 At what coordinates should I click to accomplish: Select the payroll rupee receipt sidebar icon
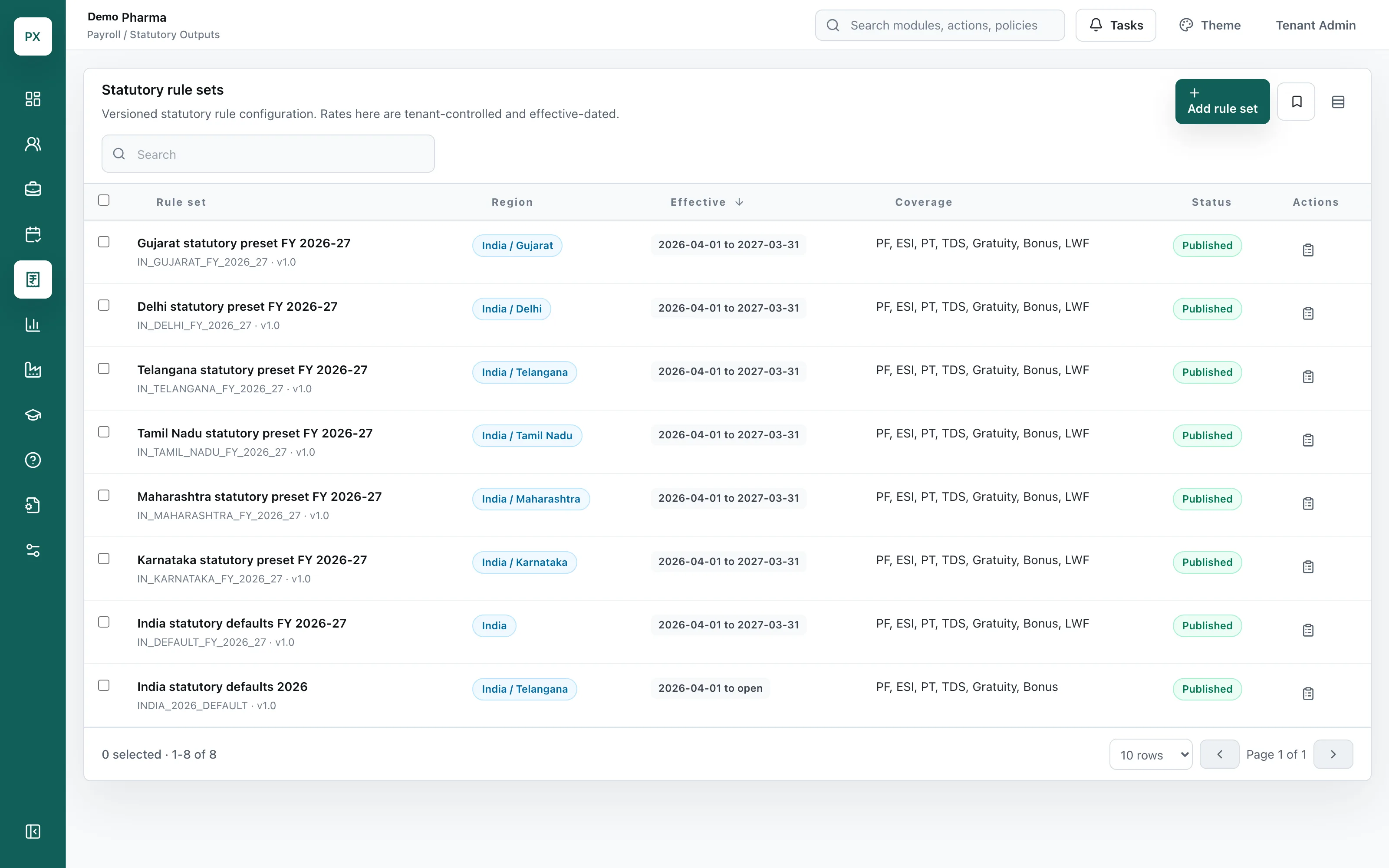click(x=33, y=279)
